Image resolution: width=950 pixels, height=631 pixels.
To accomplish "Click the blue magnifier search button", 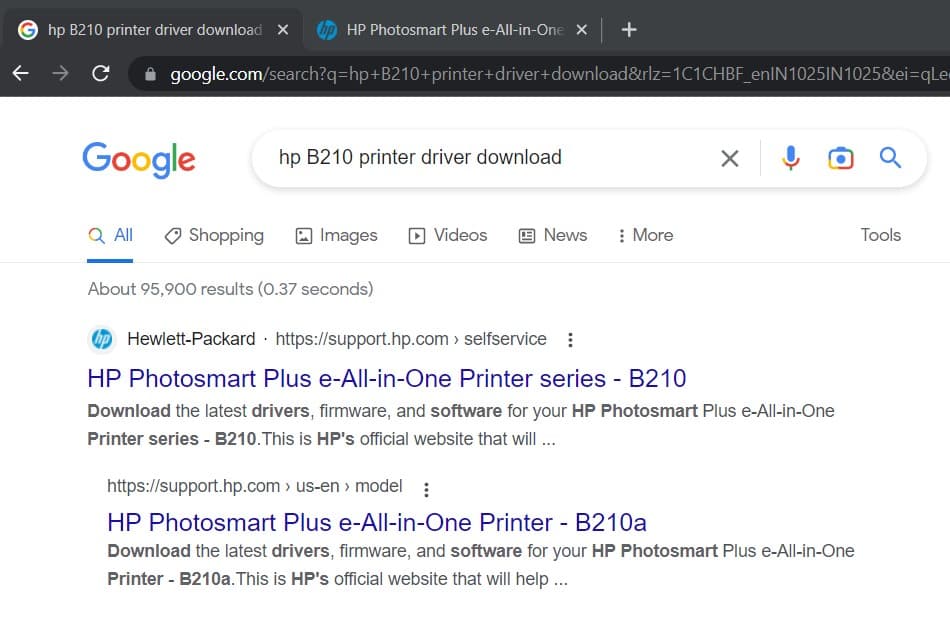I will coord(890,158).
